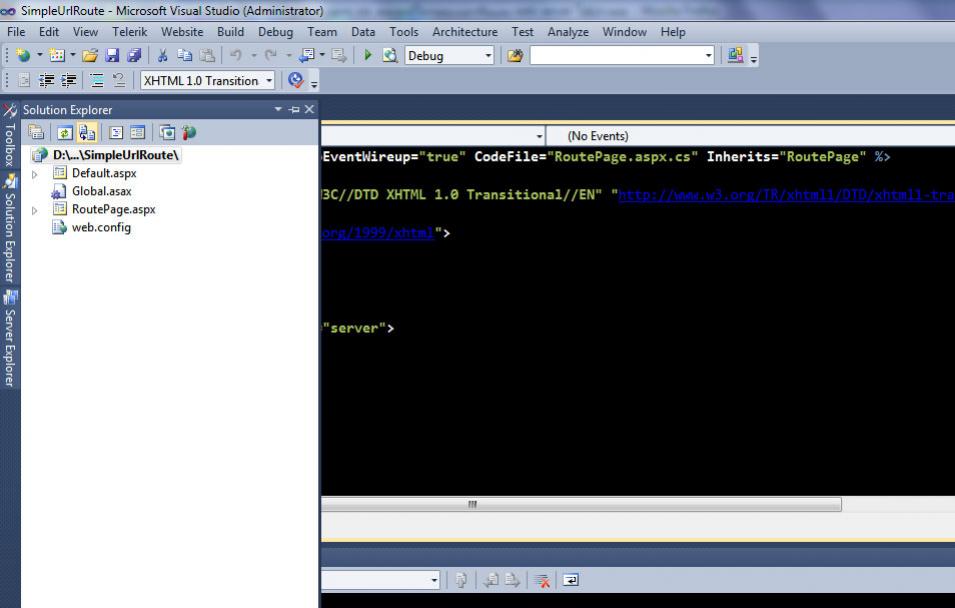Click Find Message in Code icon in Output toolbar
The height and width of the screenshot is (608, 955).
click(461, 581)
